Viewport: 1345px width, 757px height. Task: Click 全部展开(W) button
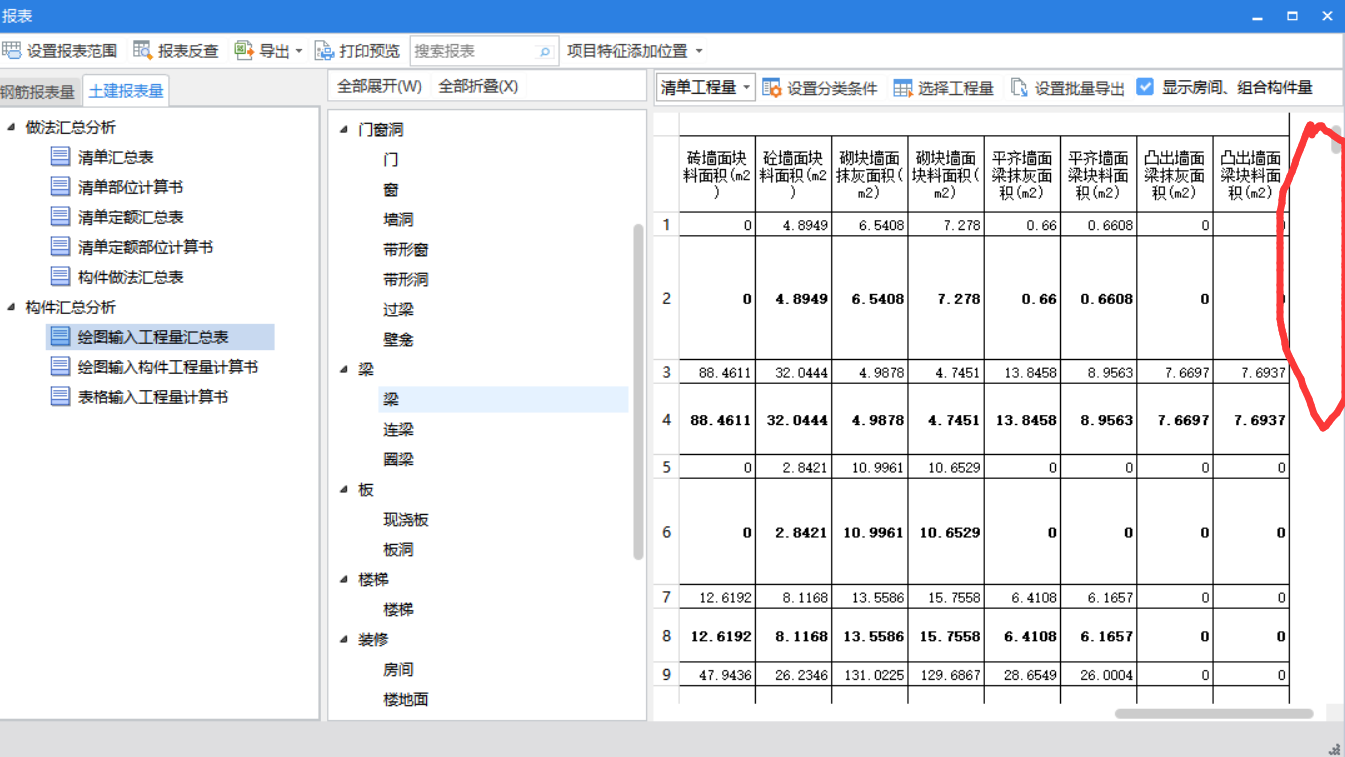pyautogui.click(x=379, y=86)
